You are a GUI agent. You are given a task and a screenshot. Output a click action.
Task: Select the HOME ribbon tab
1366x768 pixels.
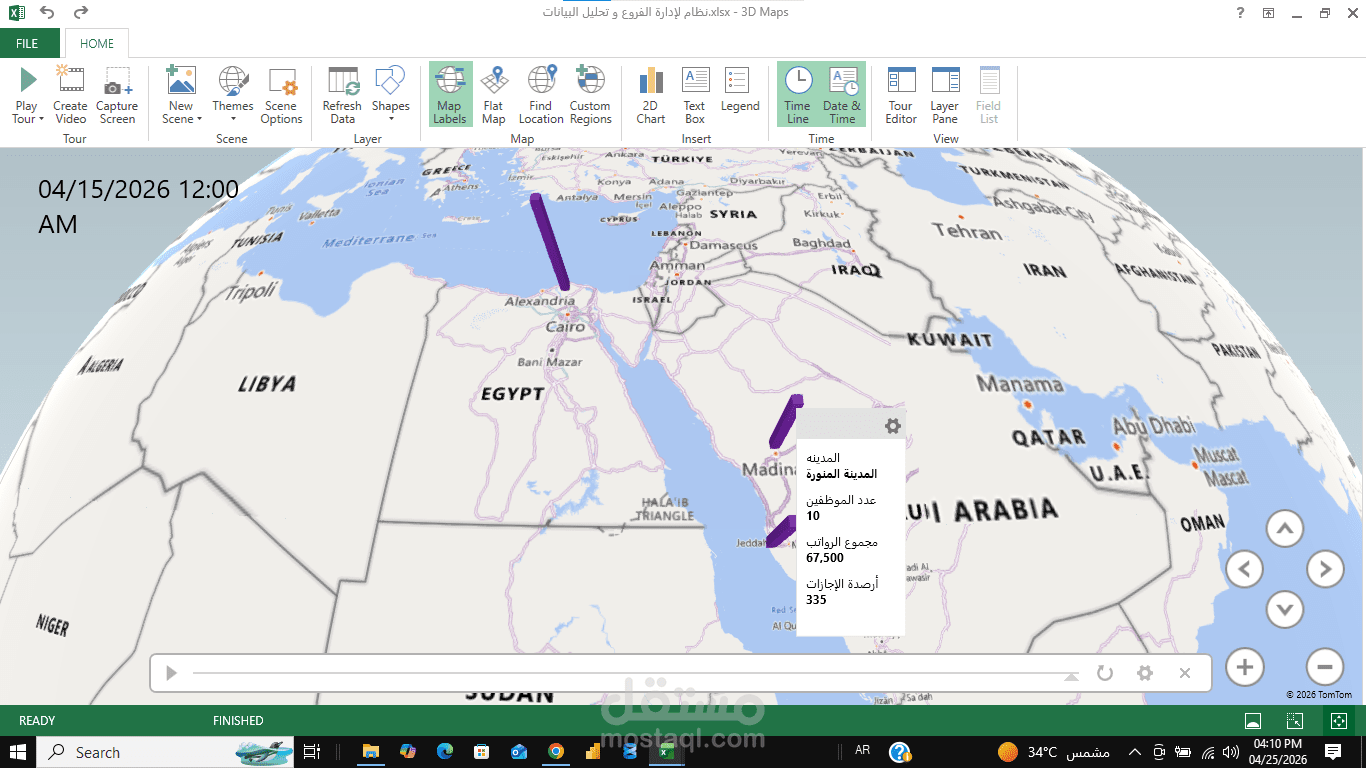pyautogui.click(x=97, y=44)
